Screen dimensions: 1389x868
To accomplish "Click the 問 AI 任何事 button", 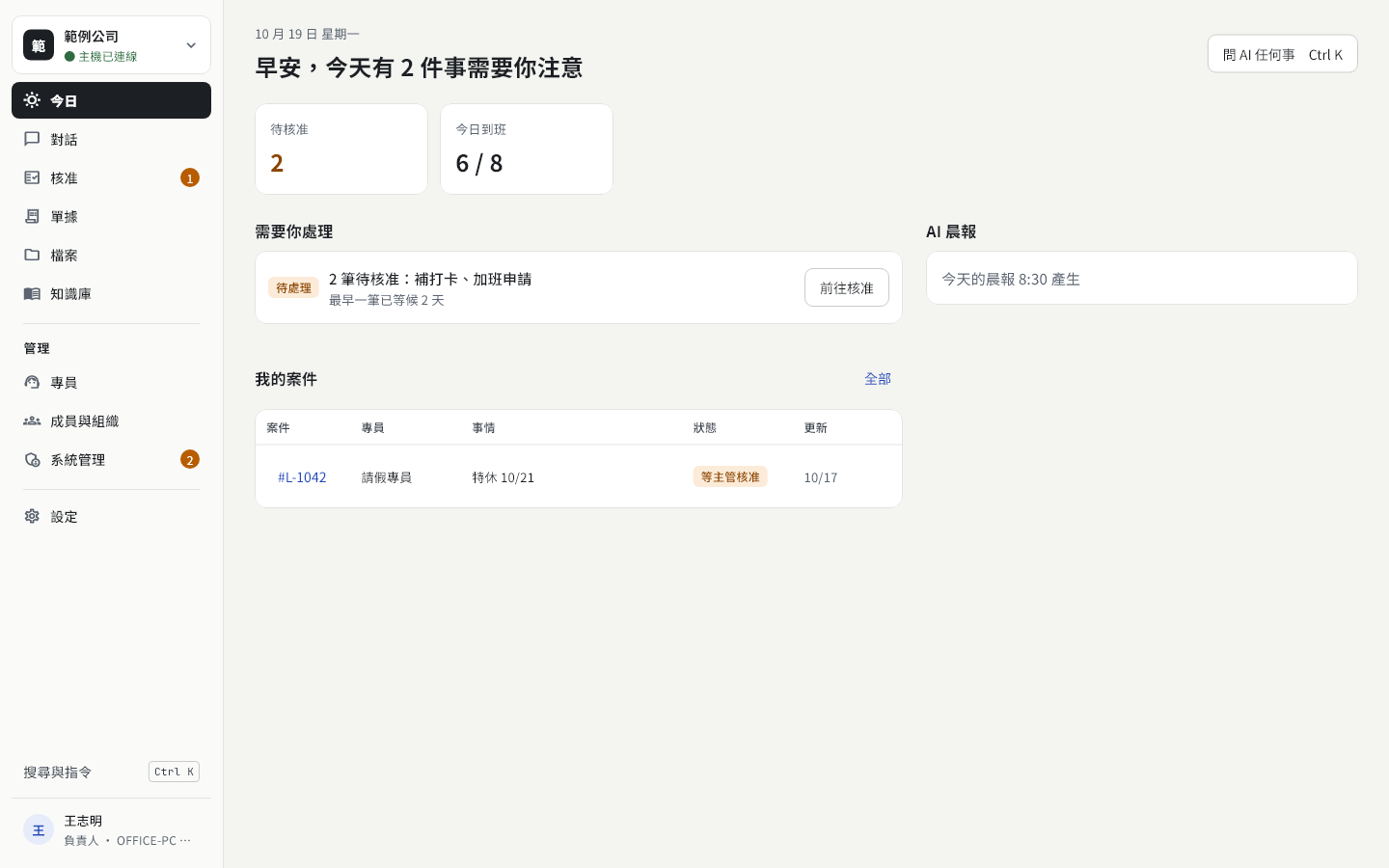I will coord(1282,54).
